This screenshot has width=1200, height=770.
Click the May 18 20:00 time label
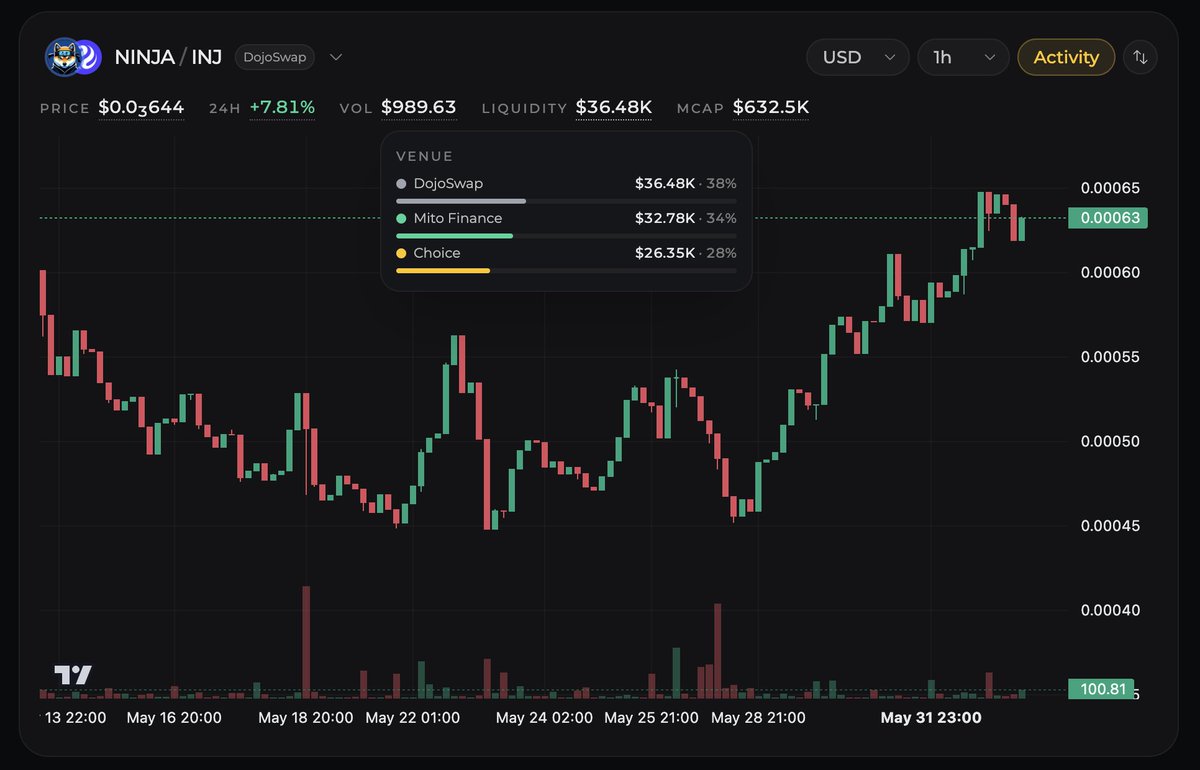306,718
